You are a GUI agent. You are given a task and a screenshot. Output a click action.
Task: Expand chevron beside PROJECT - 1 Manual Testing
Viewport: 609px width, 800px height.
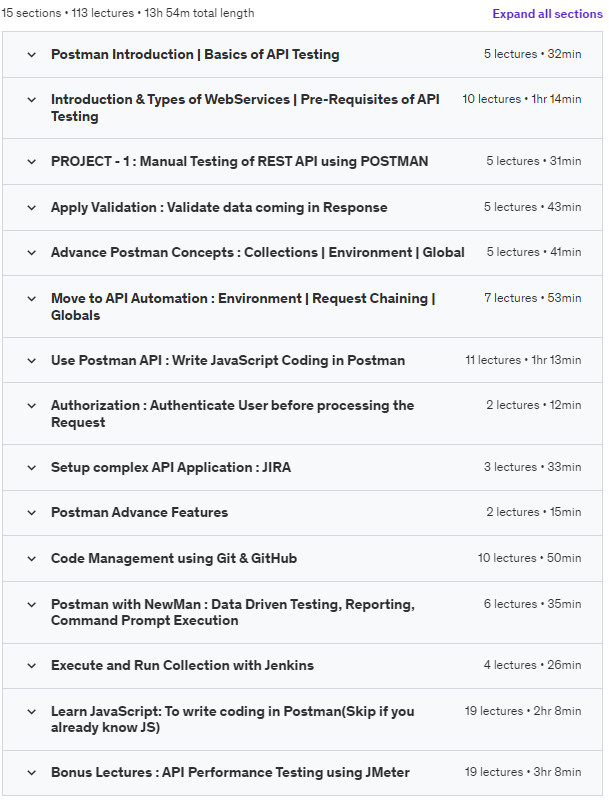32,162
